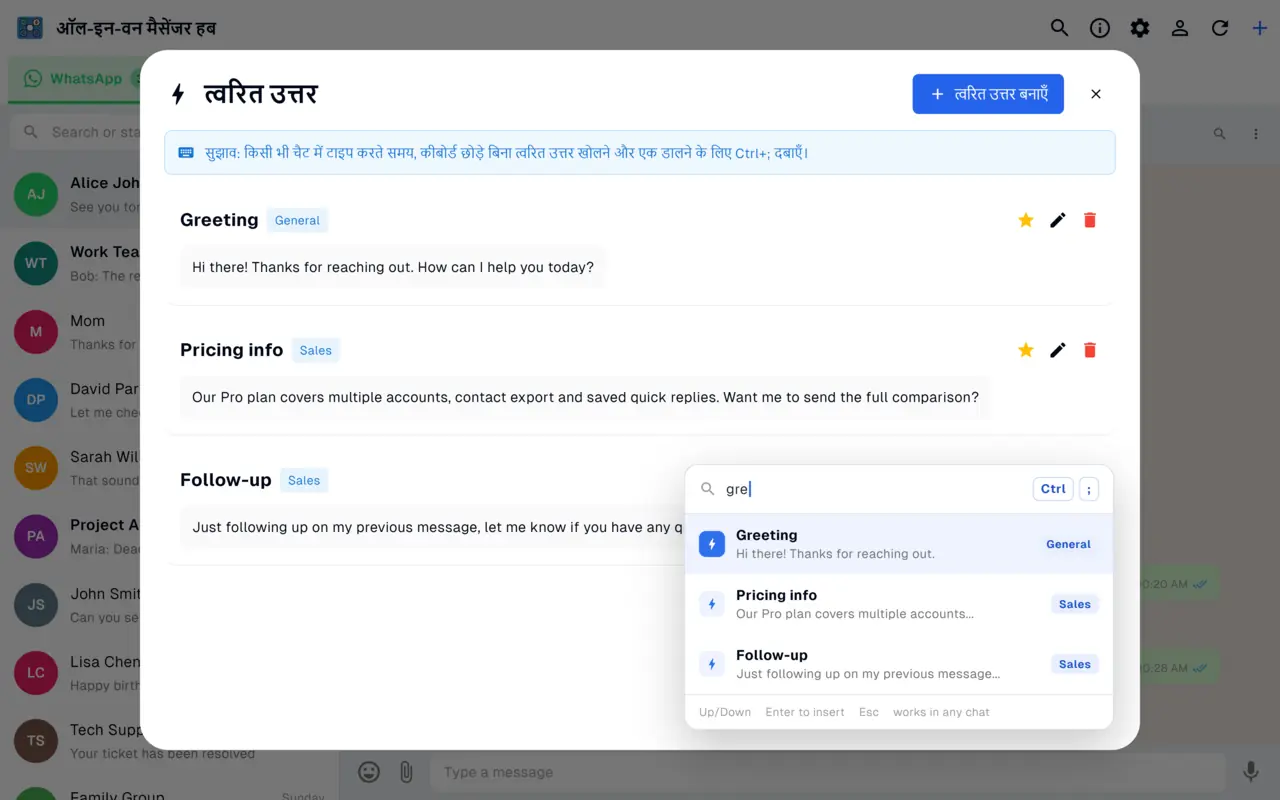Select Pricing info result in the popup list

(x=899, y=604)
